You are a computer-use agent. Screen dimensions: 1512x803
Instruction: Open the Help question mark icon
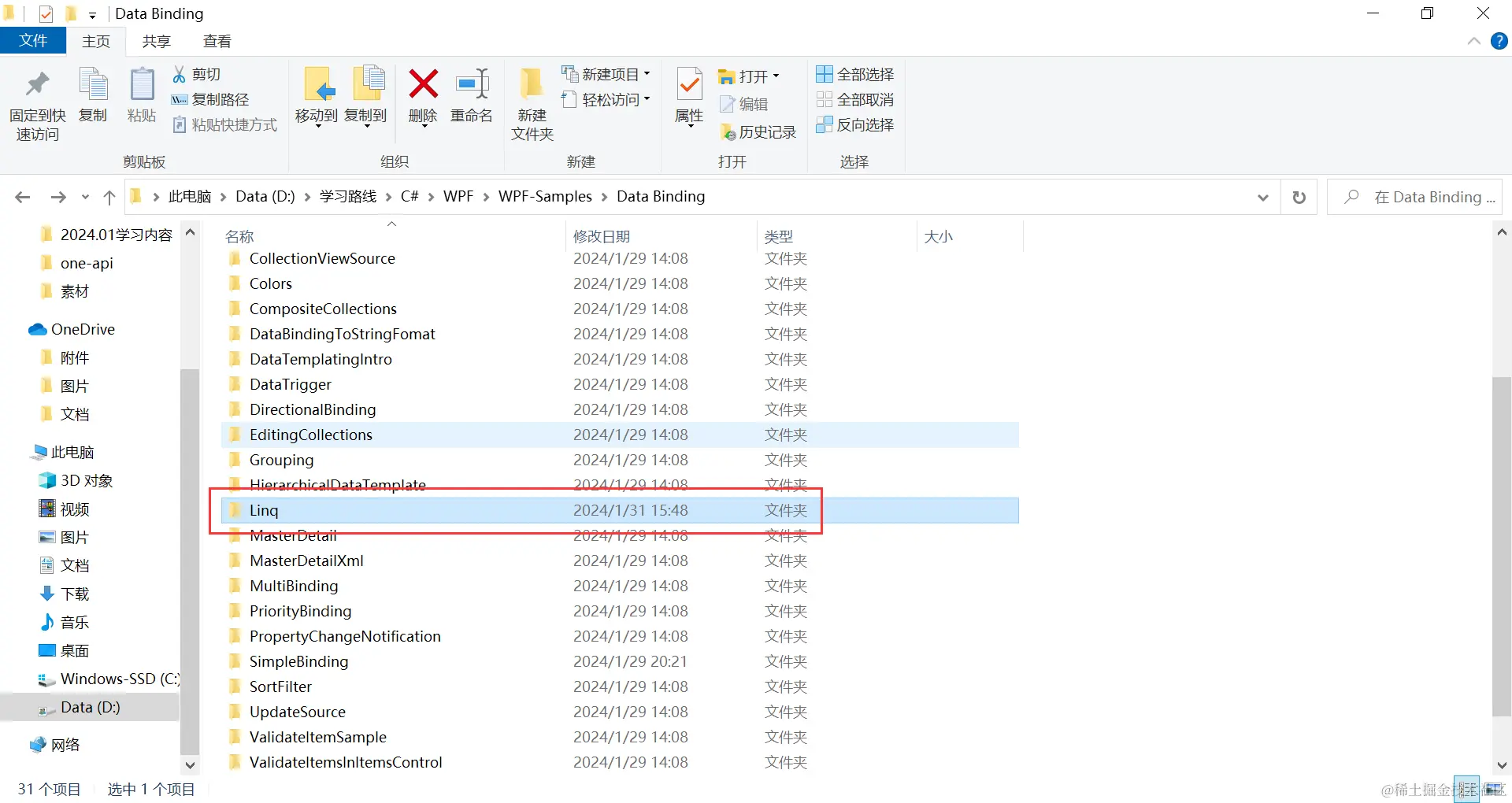coord(1499,41)
